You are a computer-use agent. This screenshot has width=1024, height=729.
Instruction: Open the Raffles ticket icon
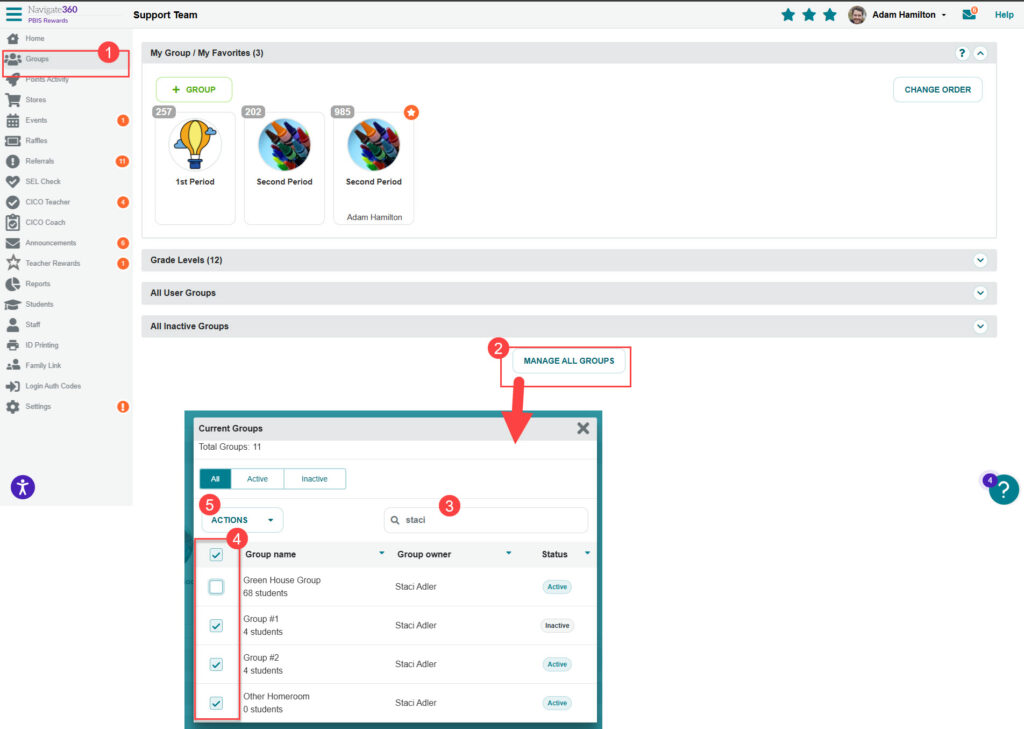coord(13,141)
